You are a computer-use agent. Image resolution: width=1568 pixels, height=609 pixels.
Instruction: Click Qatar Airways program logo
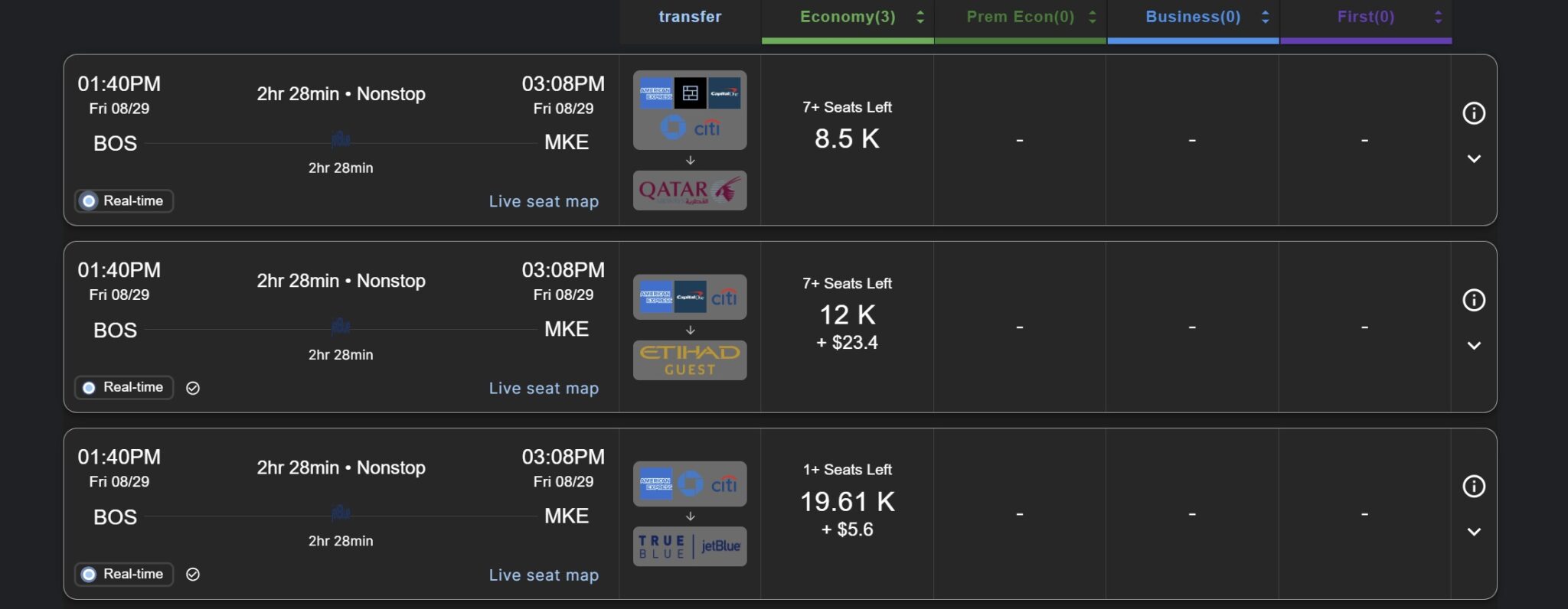point(690,191)
